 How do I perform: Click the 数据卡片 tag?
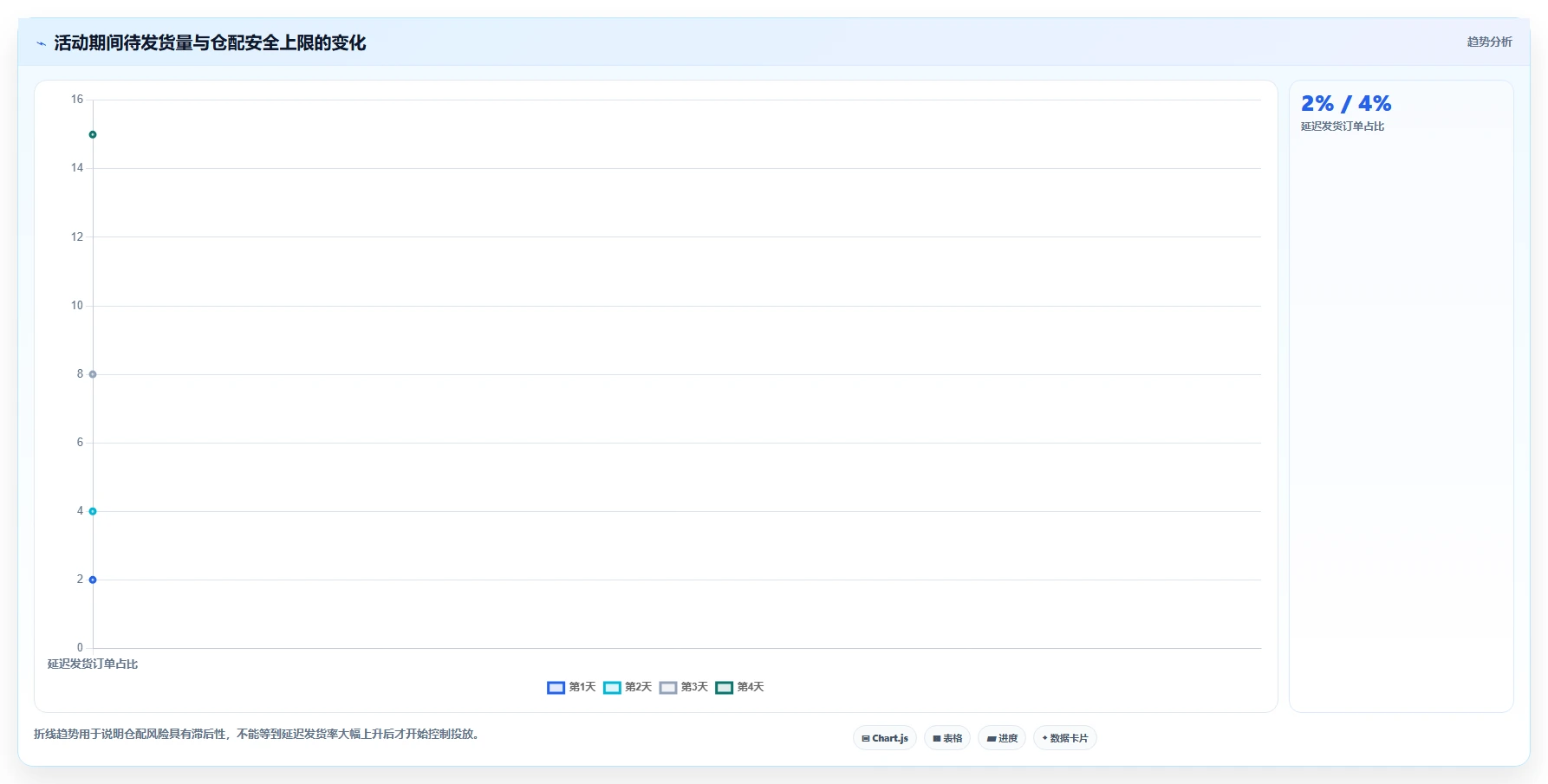[x=1065, y=738]
